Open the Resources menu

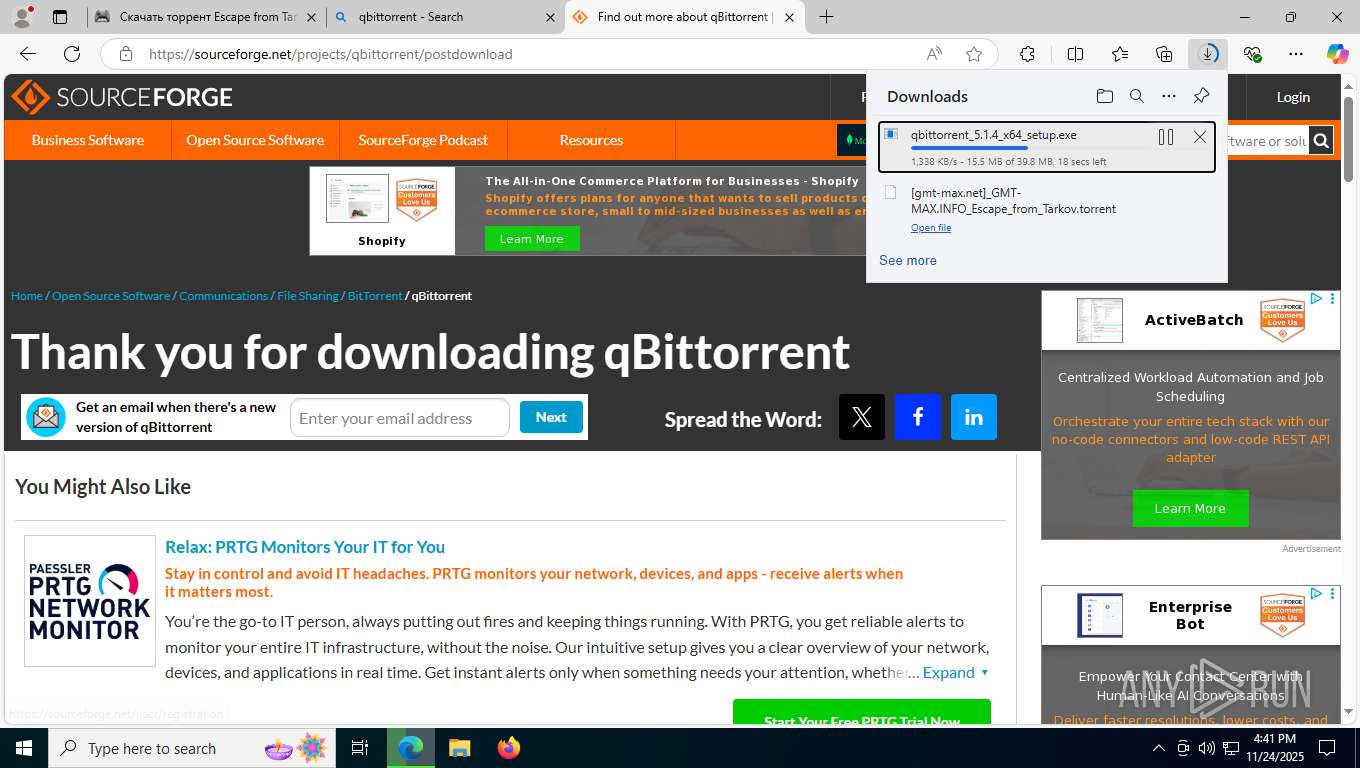[x=591, y=140]
